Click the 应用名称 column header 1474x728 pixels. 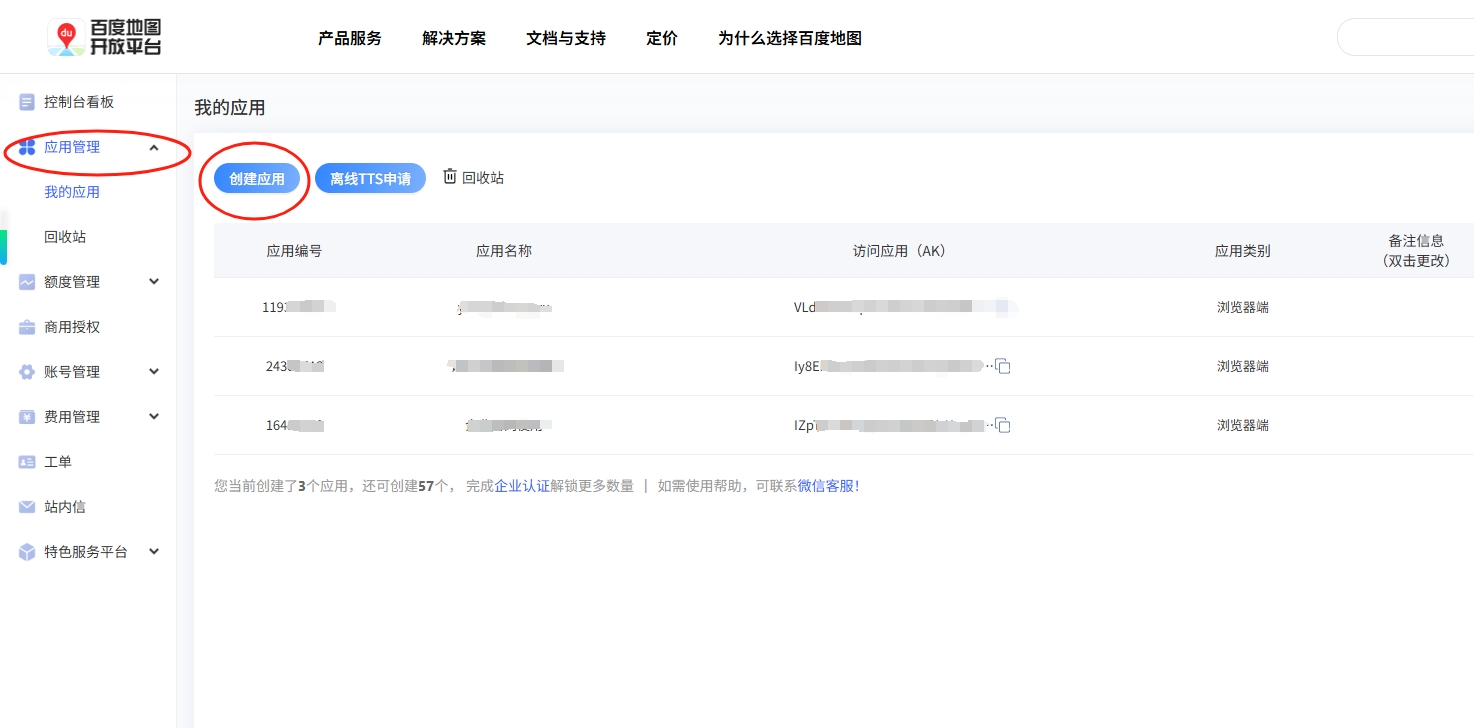coord(504,251)
